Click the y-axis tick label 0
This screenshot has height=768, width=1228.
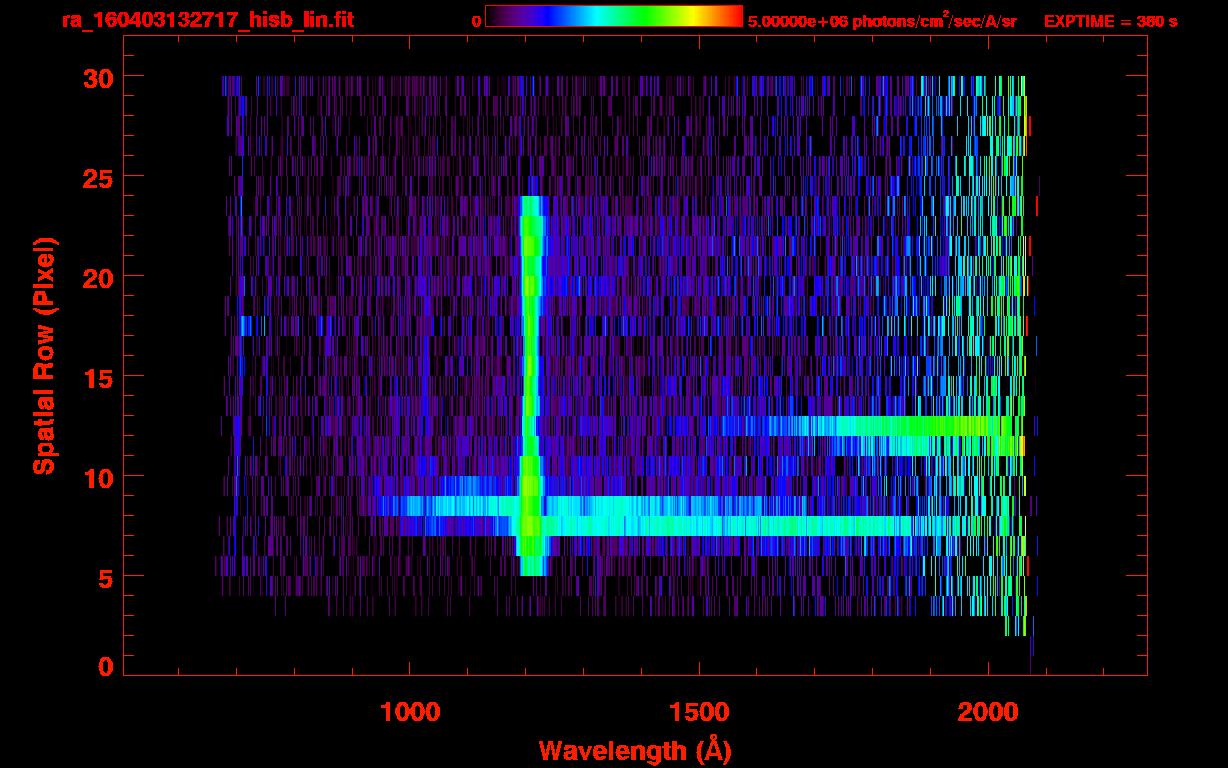[106, 666]
